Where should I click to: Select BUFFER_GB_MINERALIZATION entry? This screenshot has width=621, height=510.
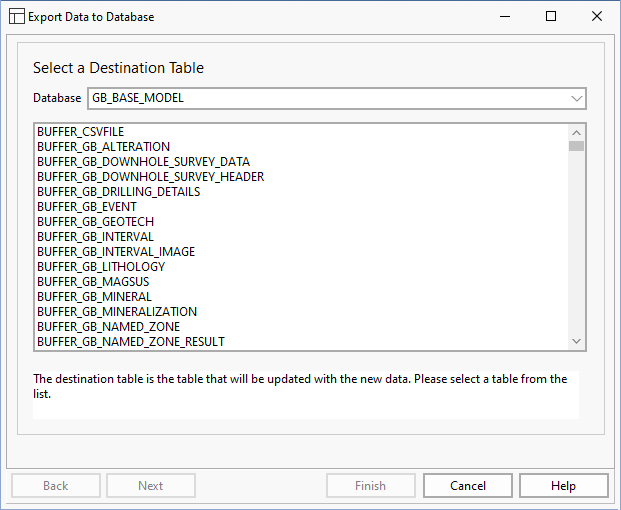[117, 312]
